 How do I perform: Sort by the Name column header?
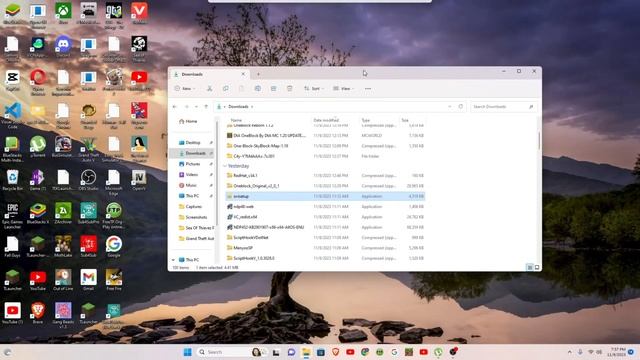click(x=236, y=120)
